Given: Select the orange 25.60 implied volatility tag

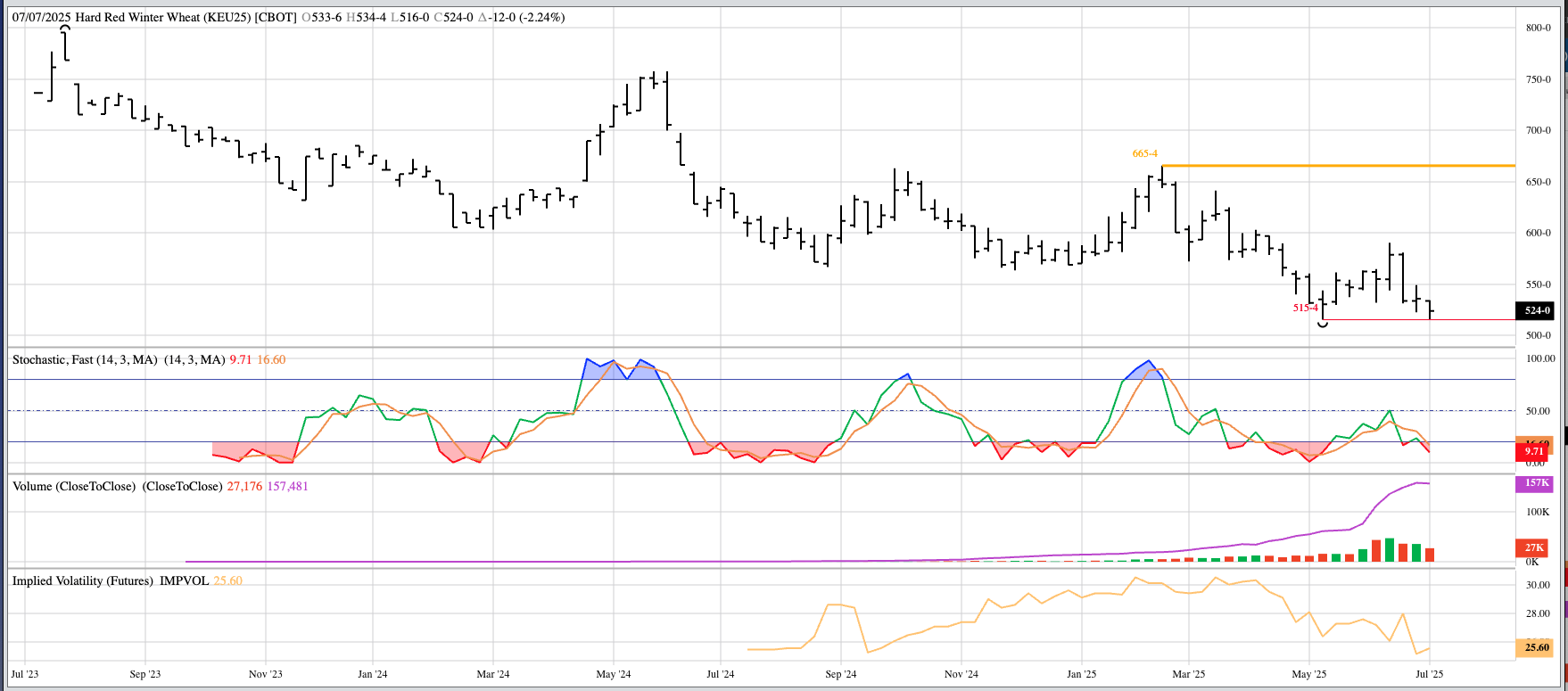Looking at the screenshot, I should 1535,647.
